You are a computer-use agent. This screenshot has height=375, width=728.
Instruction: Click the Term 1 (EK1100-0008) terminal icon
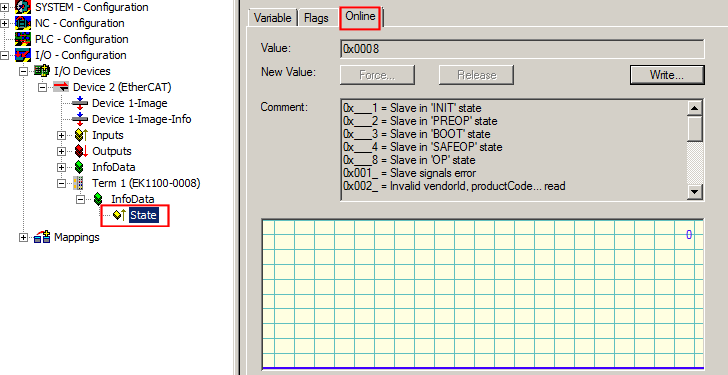point(78,183)
